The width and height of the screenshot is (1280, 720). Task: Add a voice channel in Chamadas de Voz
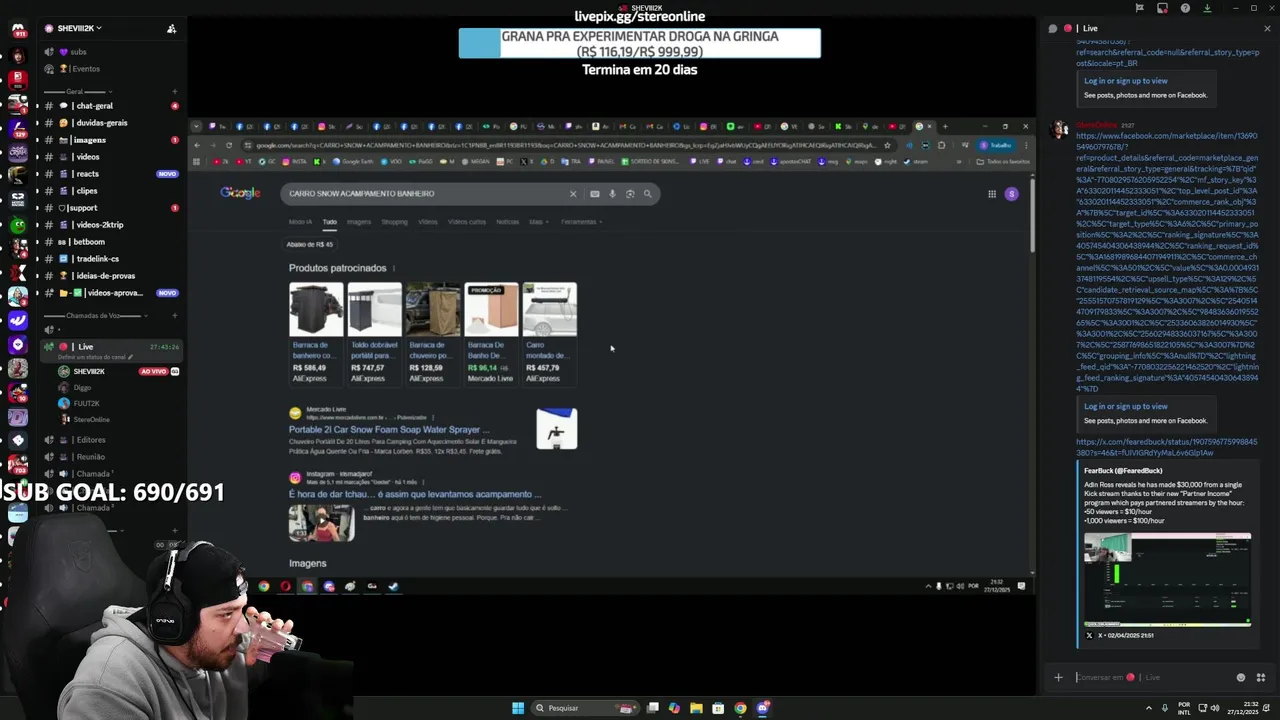[174, 316]
